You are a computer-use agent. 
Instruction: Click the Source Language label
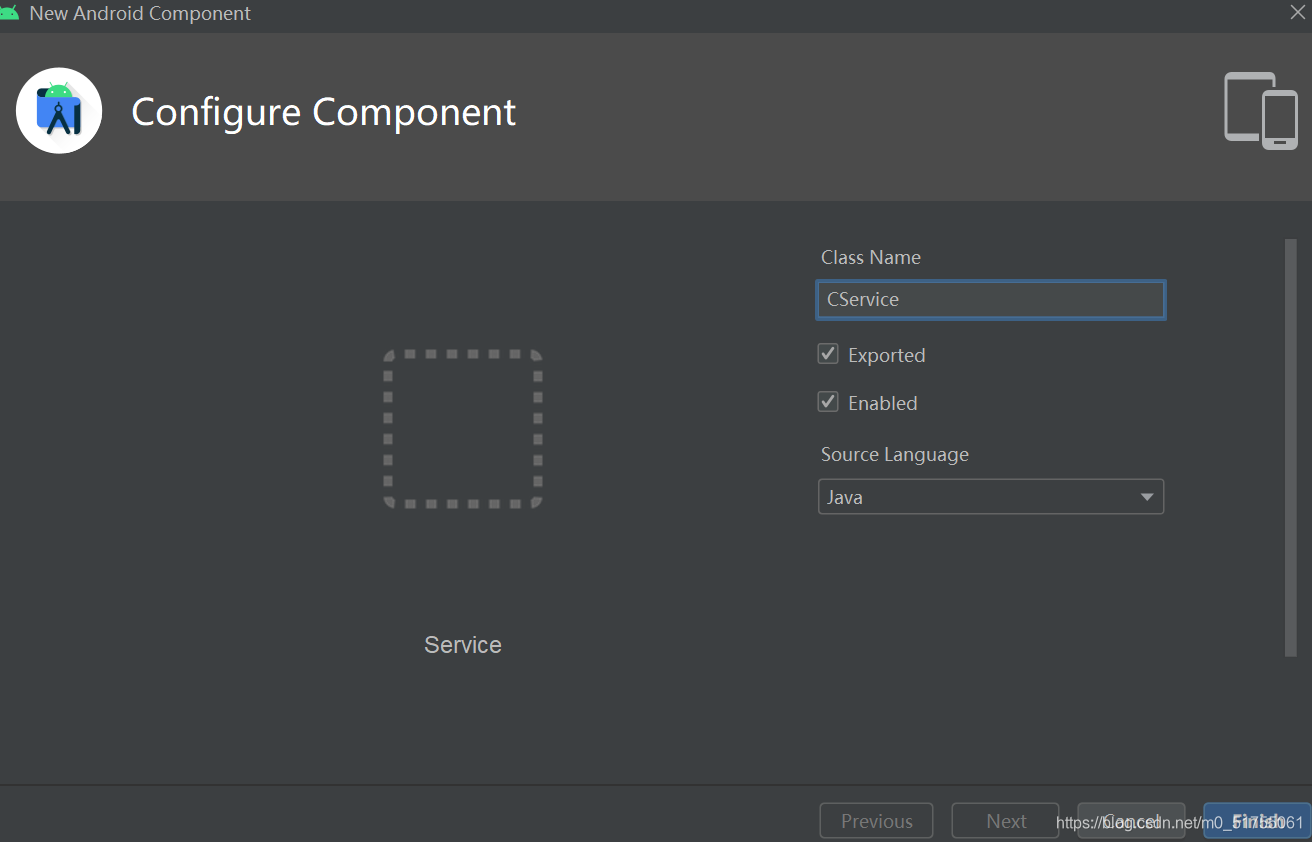895,454
